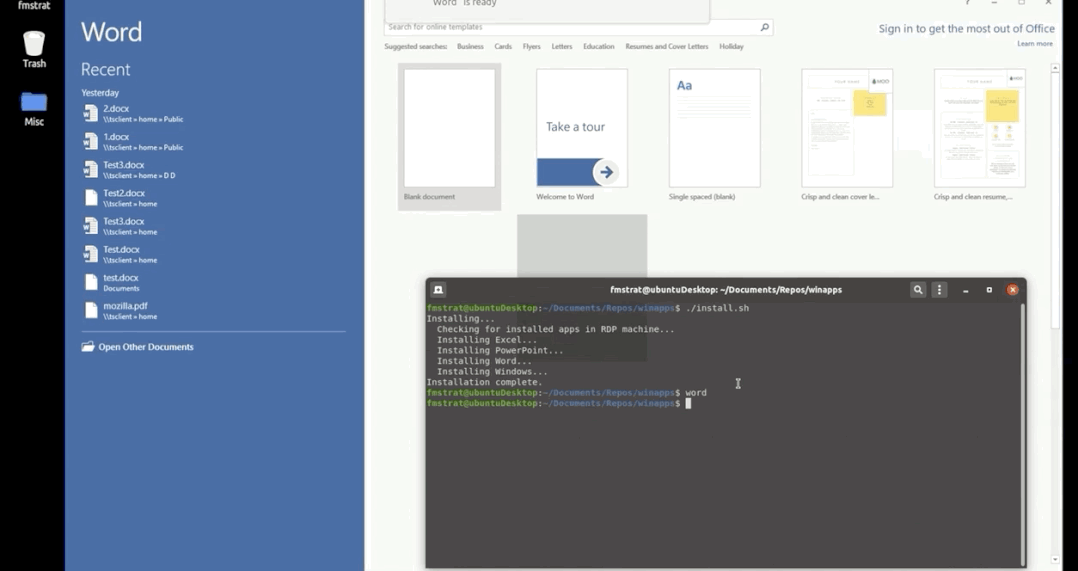This screenshot has height=571, width=1078.
Task: Click the terminal search icon
Action: click(x=918, y=290)
